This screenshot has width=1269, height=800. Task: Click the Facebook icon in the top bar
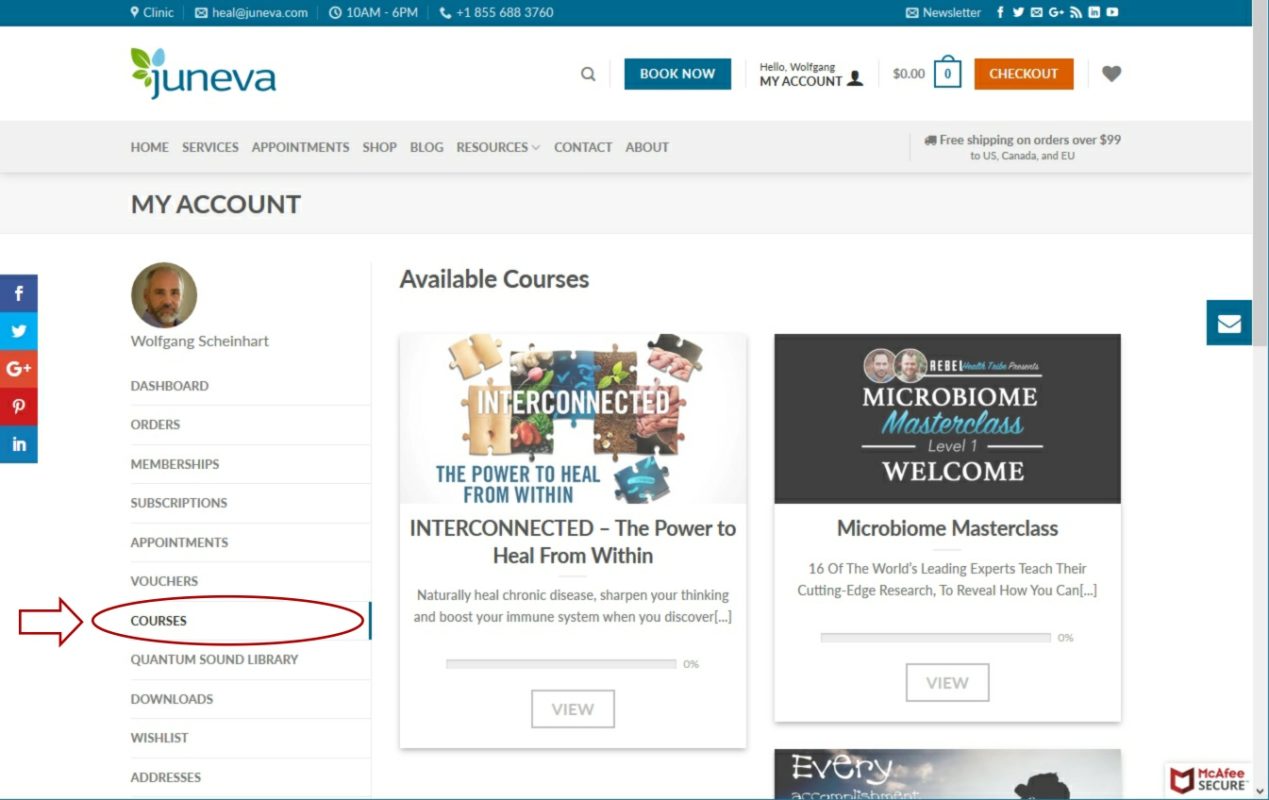pos(1000,13)
